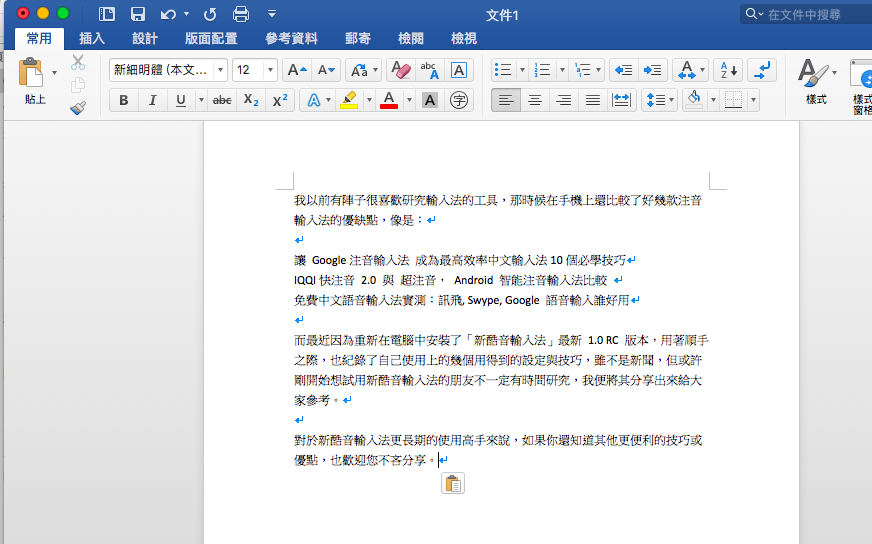Click the Format Painter brush icon
The height and width of the screenshot is (544, 872).
78,108
